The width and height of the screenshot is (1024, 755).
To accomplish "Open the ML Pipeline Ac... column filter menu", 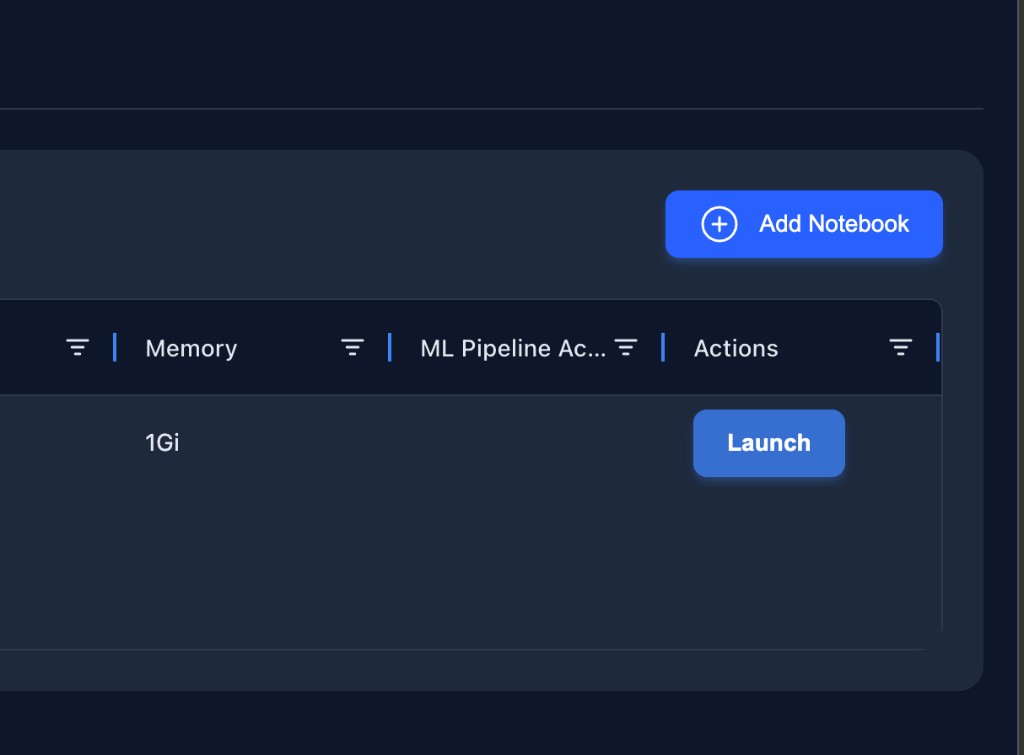I will point(626,347).
